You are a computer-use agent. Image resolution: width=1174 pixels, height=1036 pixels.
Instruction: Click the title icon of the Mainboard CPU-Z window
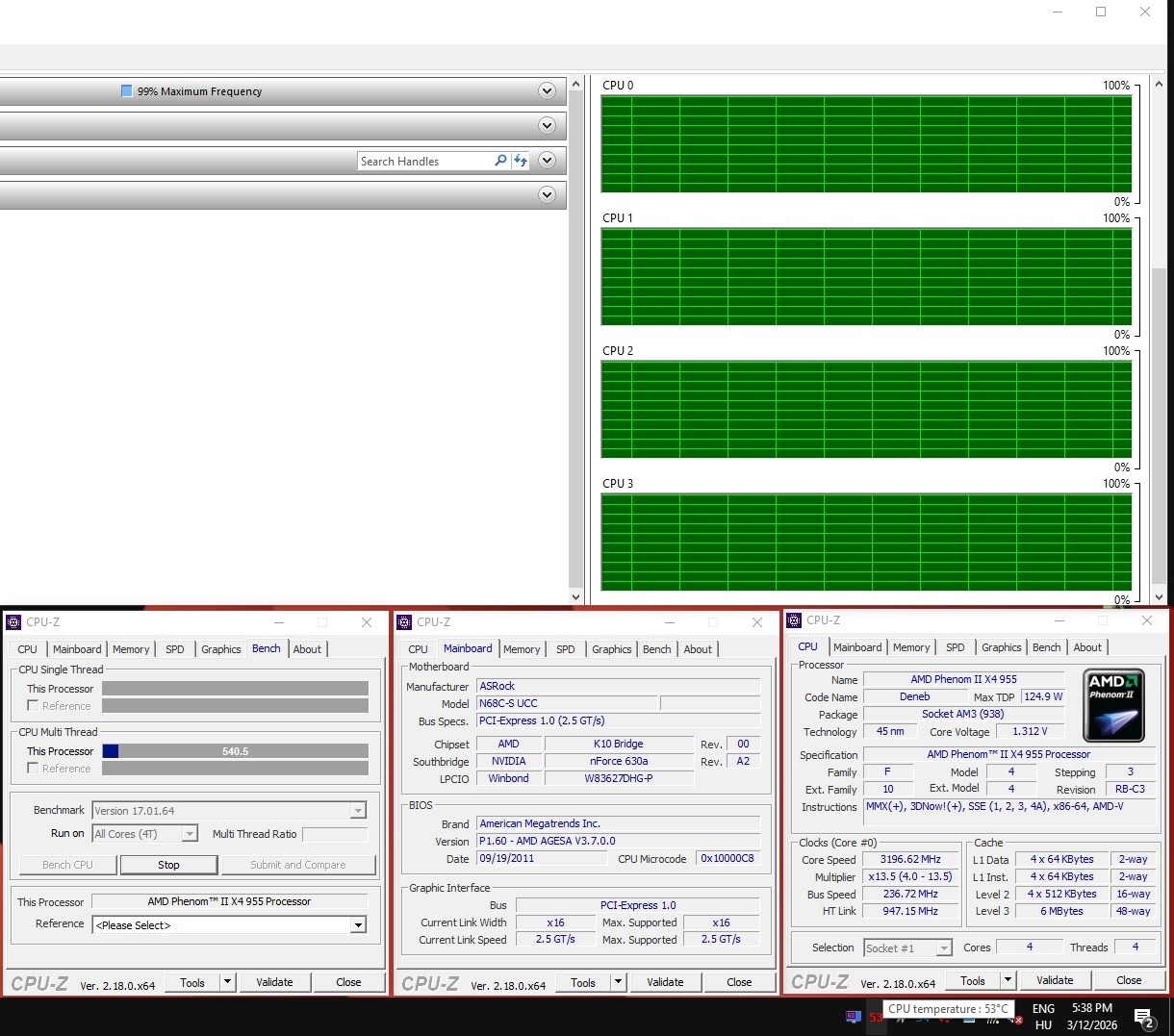pyautogui.click(x=404, y=622)
